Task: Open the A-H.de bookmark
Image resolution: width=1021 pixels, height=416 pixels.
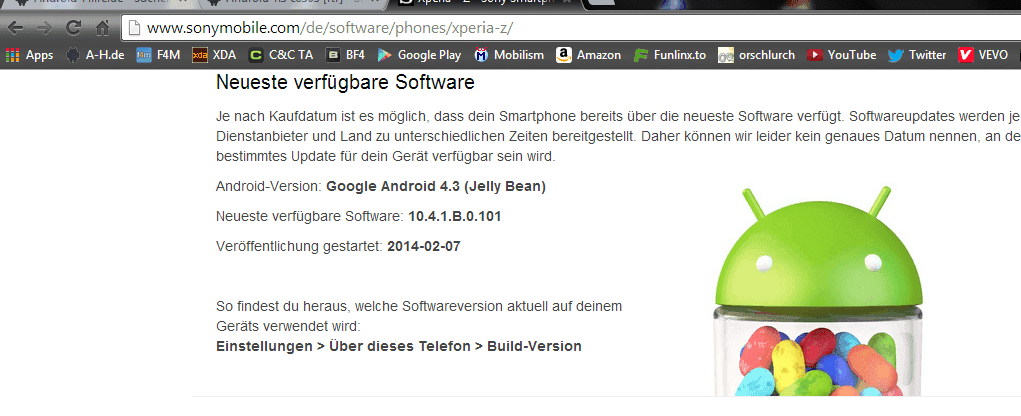Action: point(95,55)
